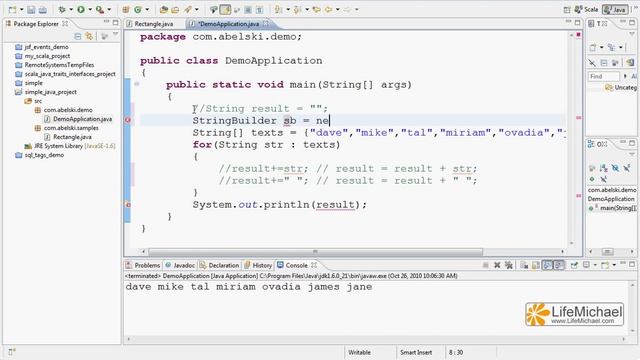Click the New Java Package icon
This screenshot has height=360, width=640.
126,9
